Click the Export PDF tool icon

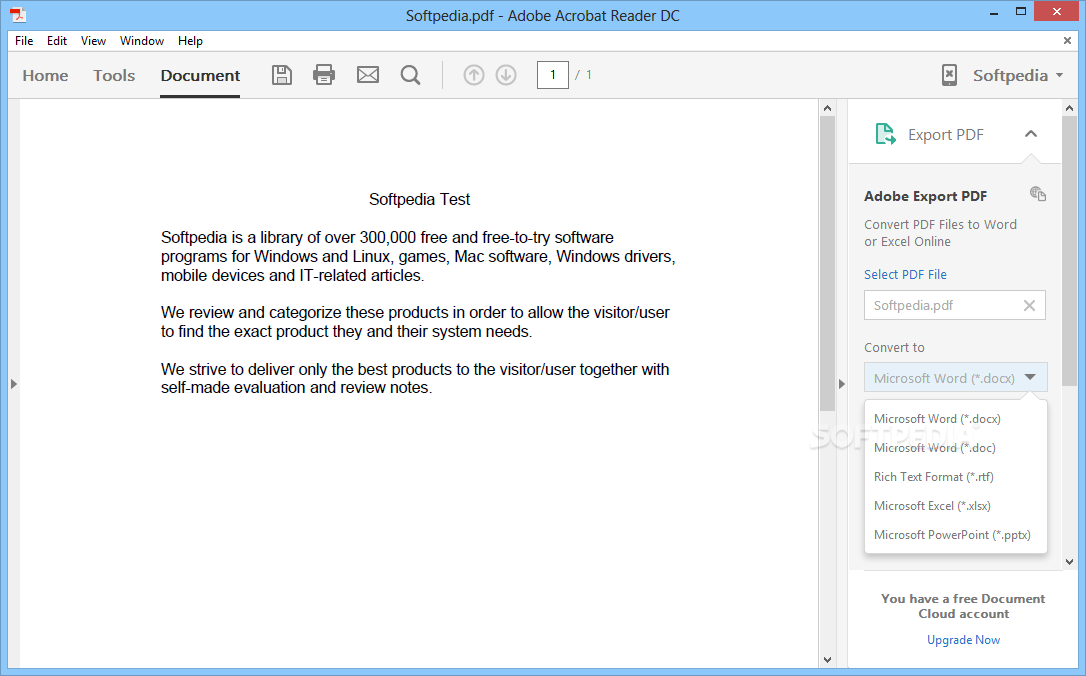[885, 134]
